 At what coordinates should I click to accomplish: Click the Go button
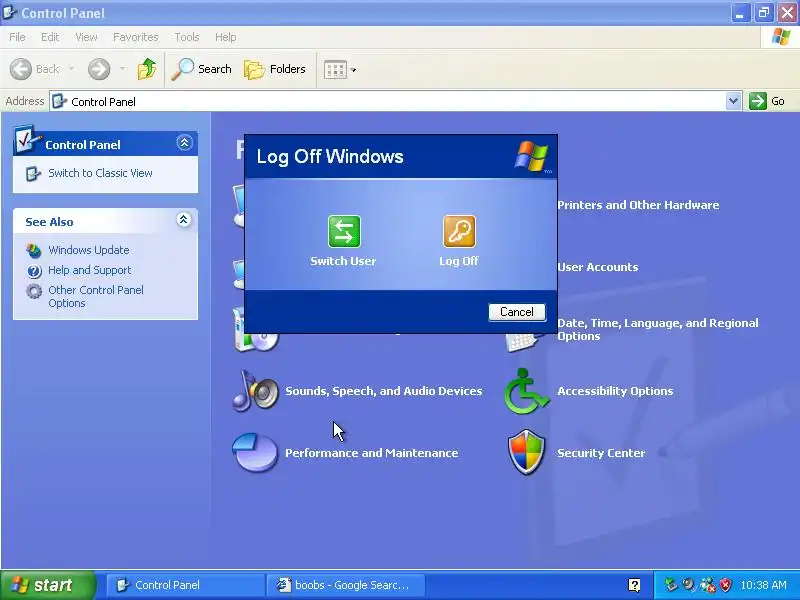click(767, 101)
